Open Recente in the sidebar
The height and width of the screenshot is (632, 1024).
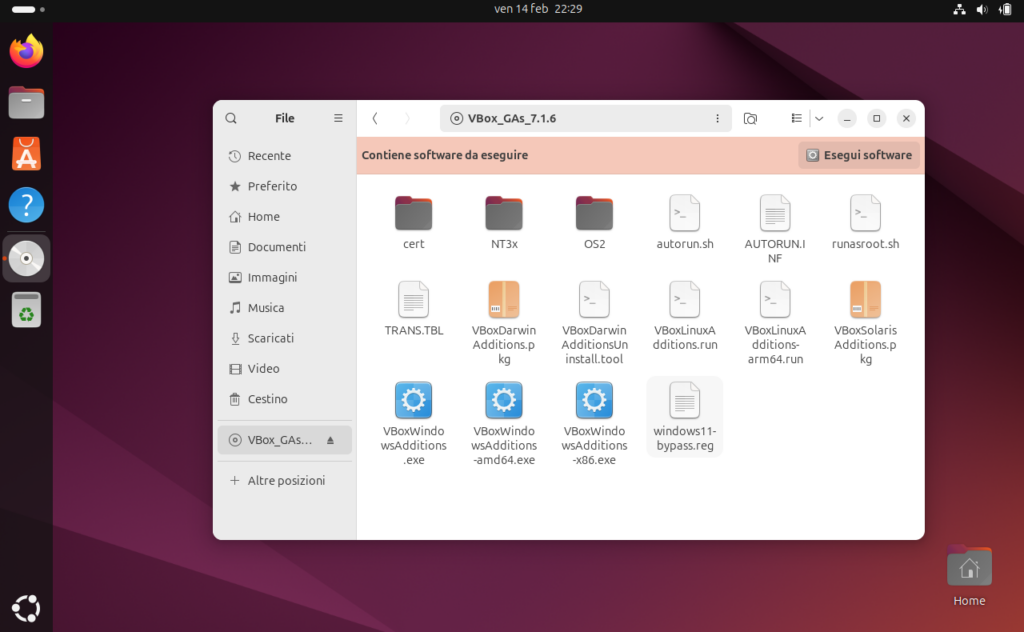[285, 156]
